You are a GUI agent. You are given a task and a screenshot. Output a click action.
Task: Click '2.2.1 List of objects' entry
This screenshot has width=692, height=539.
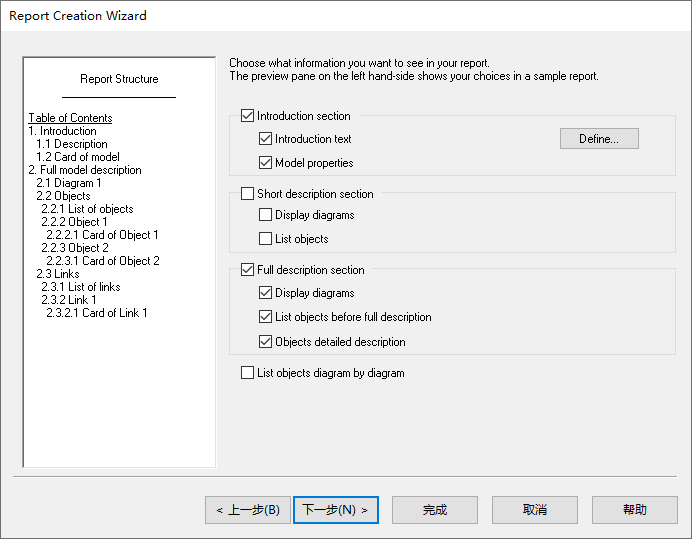87,209
